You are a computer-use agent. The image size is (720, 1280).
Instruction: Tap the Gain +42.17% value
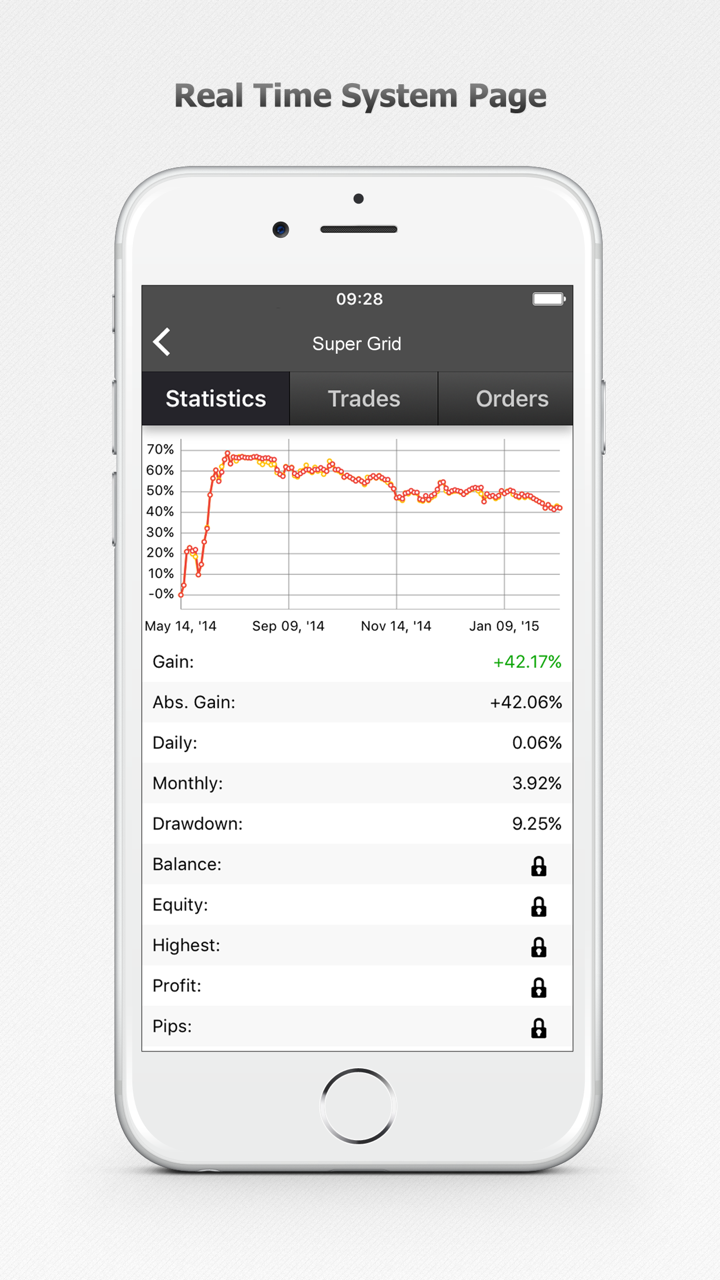[x=527, y=662]
